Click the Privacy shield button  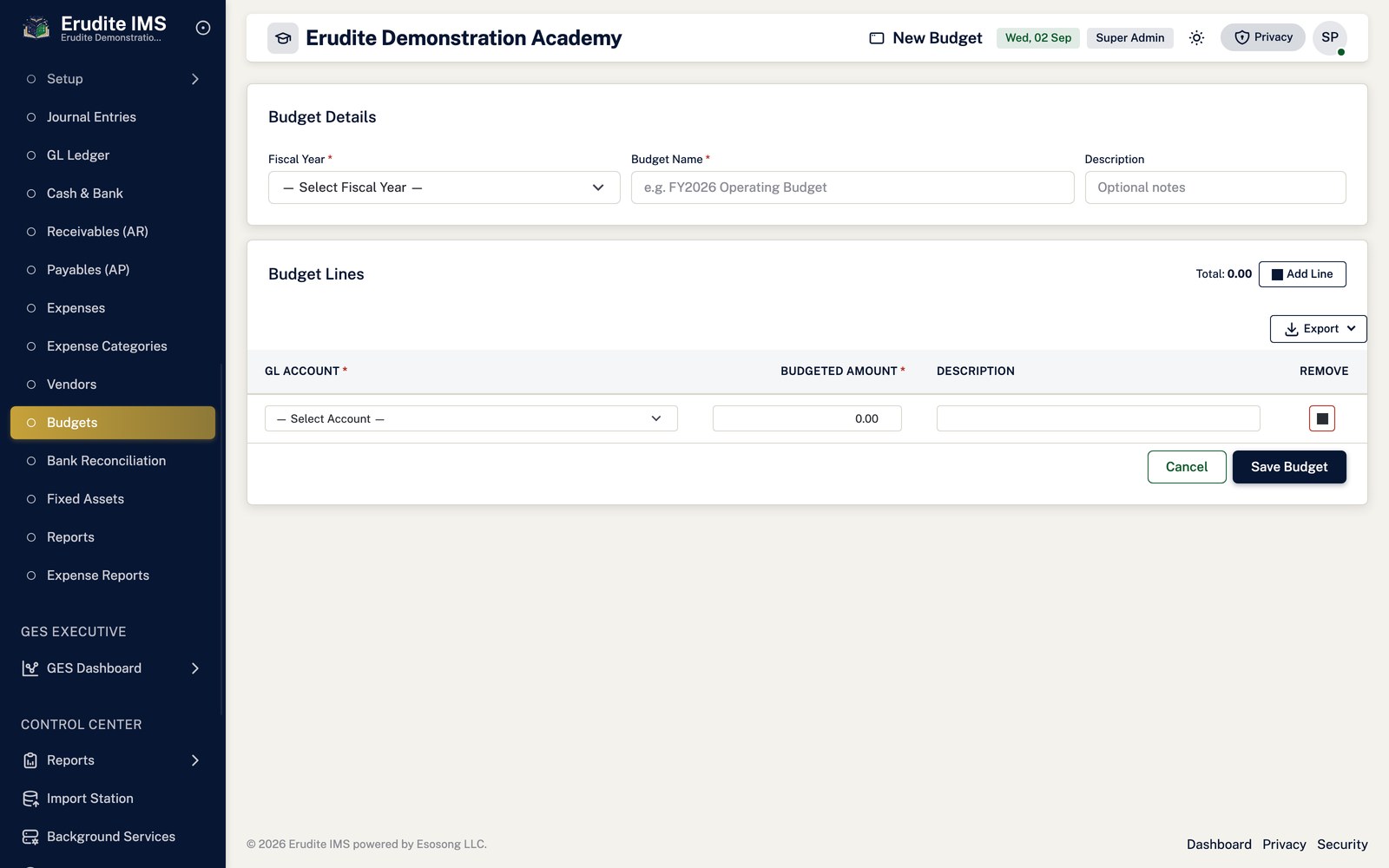1262,37
